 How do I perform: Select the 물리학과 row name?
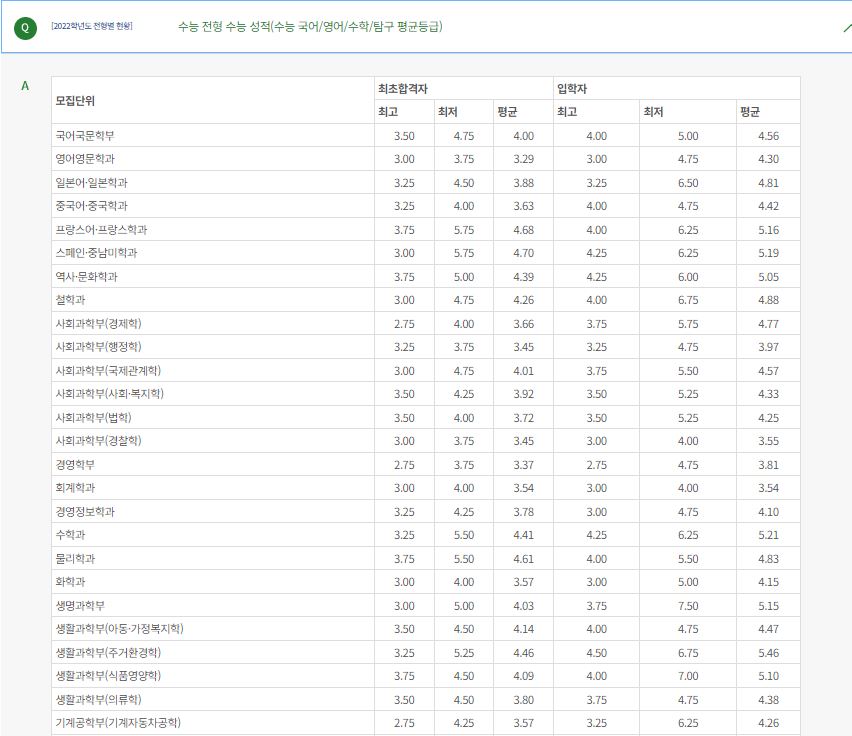[75, 558]
